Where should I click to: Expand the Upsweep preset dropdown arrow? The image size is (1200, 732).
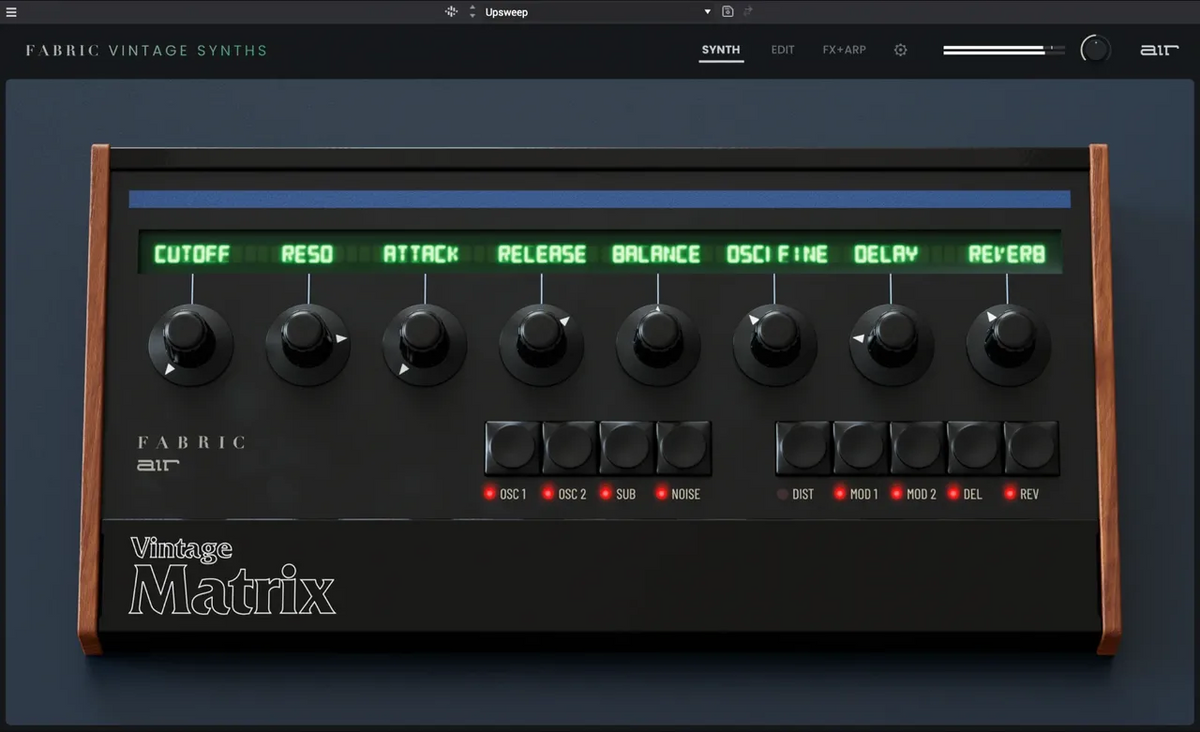pos(707,12)
